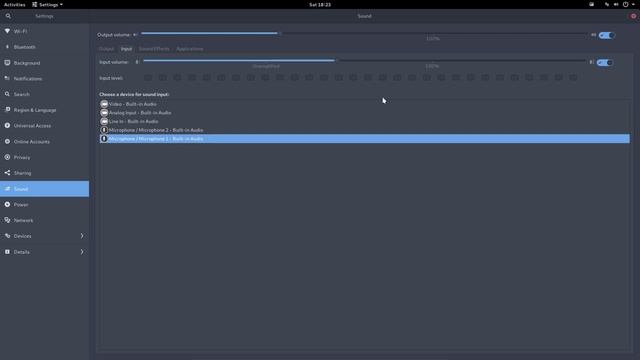Expand the Details sidebar section
This screenshot has height=360, width=640.
[x=44, y=252]
